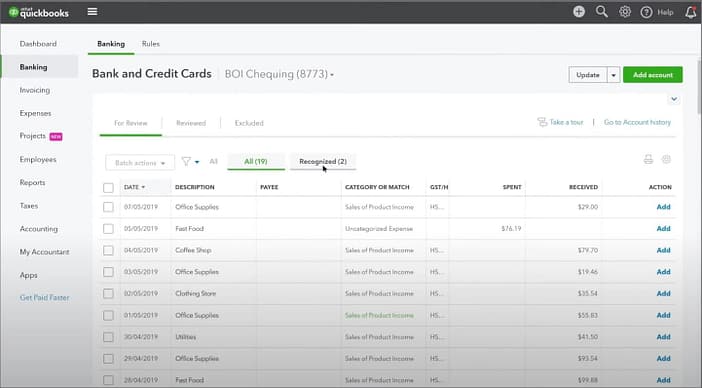This screenshot has width=702, height=388.
Task: Add the 30/04/2019 Utilities transaction
Action: click(x=663, y=337)
